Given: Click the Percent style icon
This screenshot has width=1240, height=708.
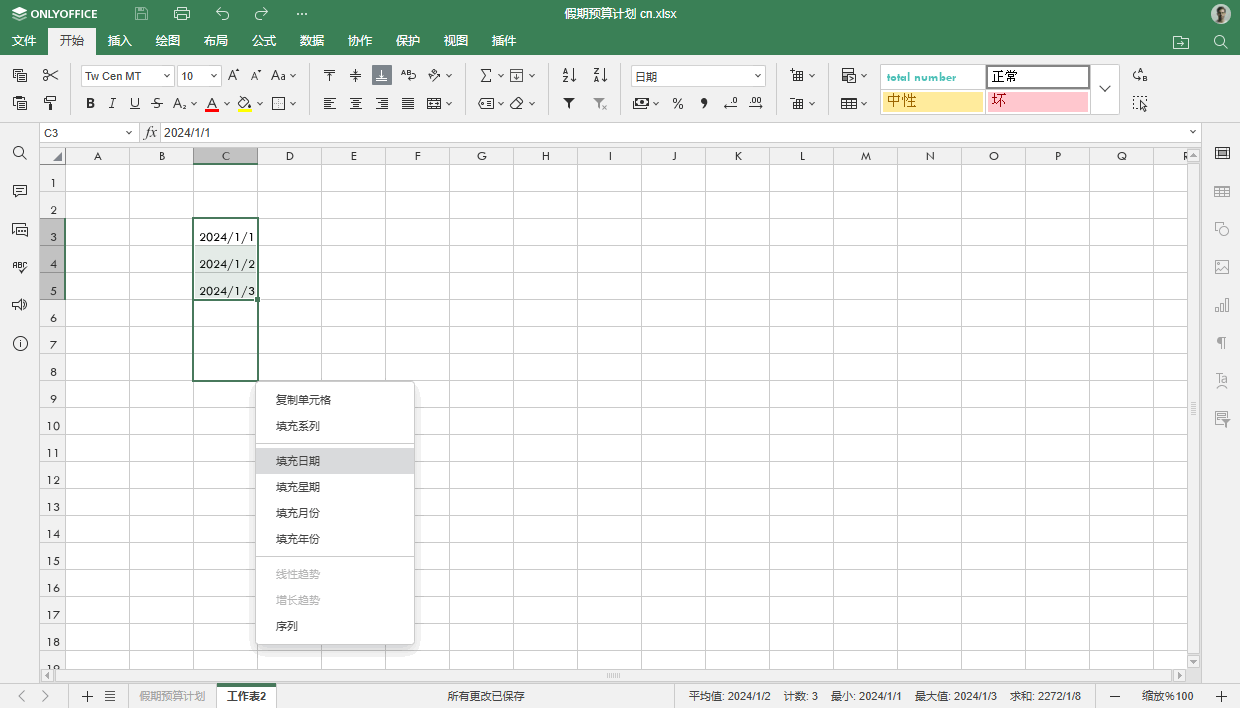Looking at the screenshot, I should coord(677,103).
